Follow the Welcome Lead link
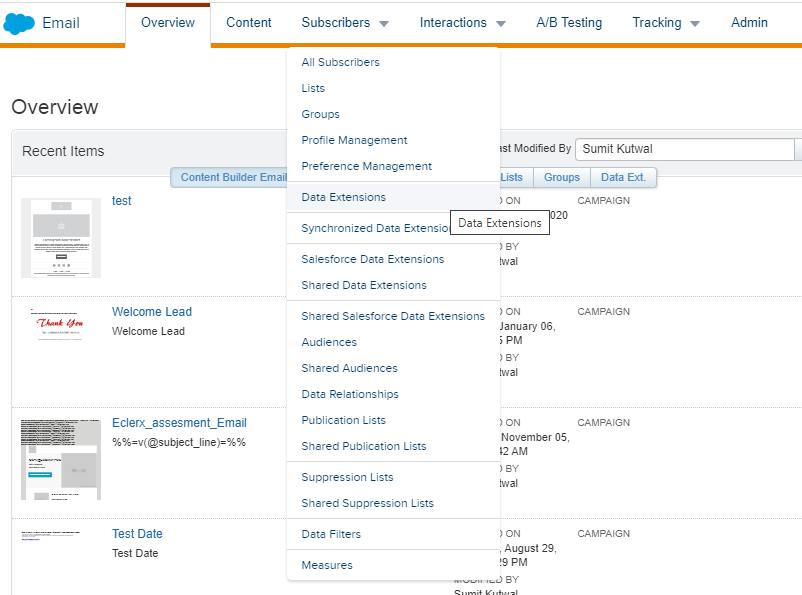Image resolution: width=802 pixels, height=595 pixels. pos(152,311)
